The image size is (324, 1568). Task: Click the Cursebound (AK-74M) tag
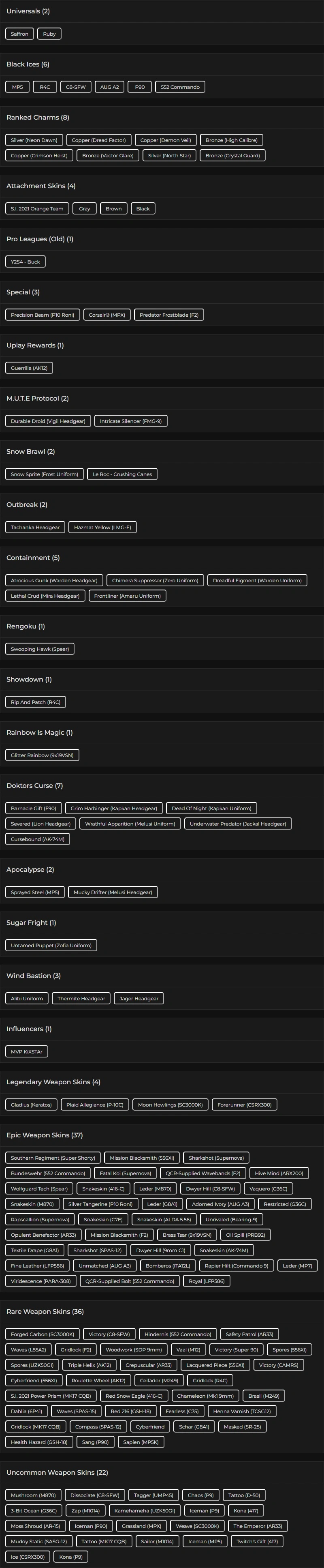click(38, 839)
